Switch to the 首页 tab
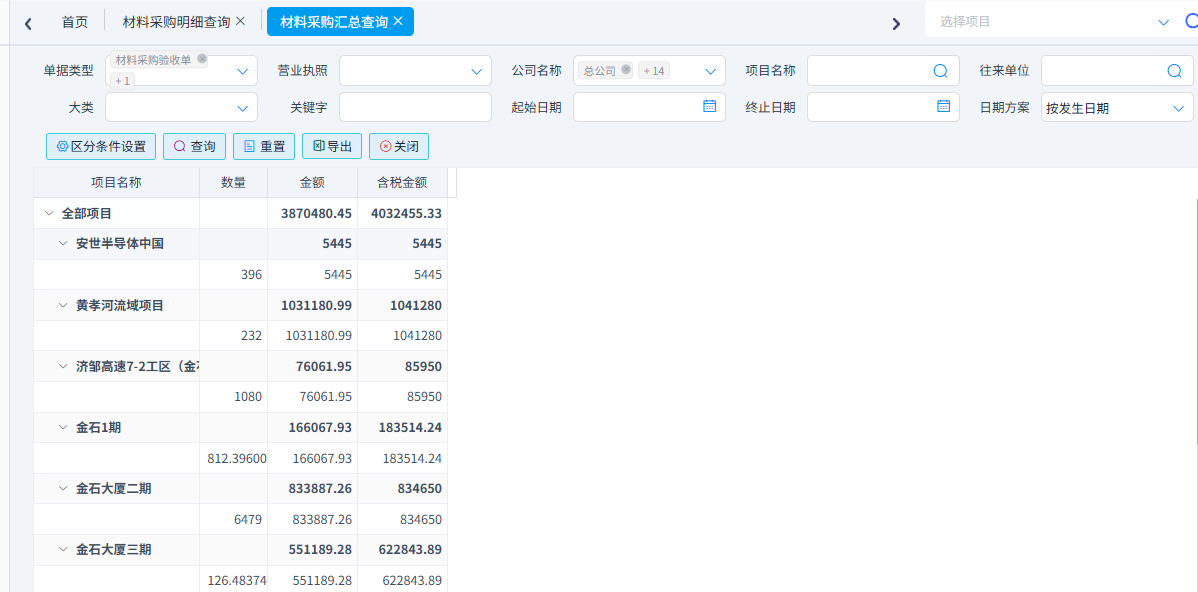The height and width of the screenshot is (592, 1198). [x=74, y=22]
